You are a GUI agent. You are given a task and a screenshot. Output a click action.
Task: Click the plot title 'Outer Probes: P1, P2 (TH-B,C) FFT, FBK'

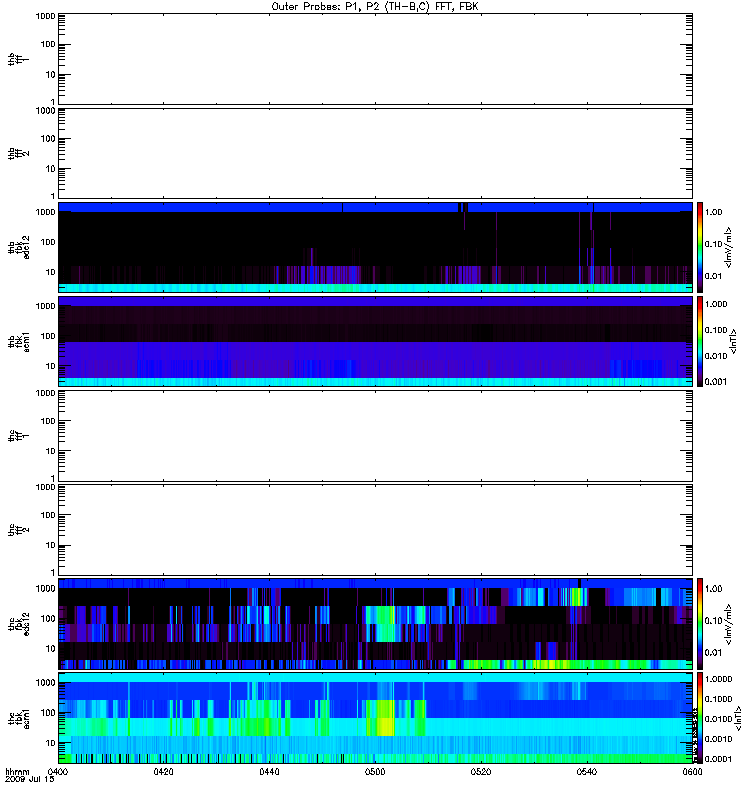[x=375, y=7]
